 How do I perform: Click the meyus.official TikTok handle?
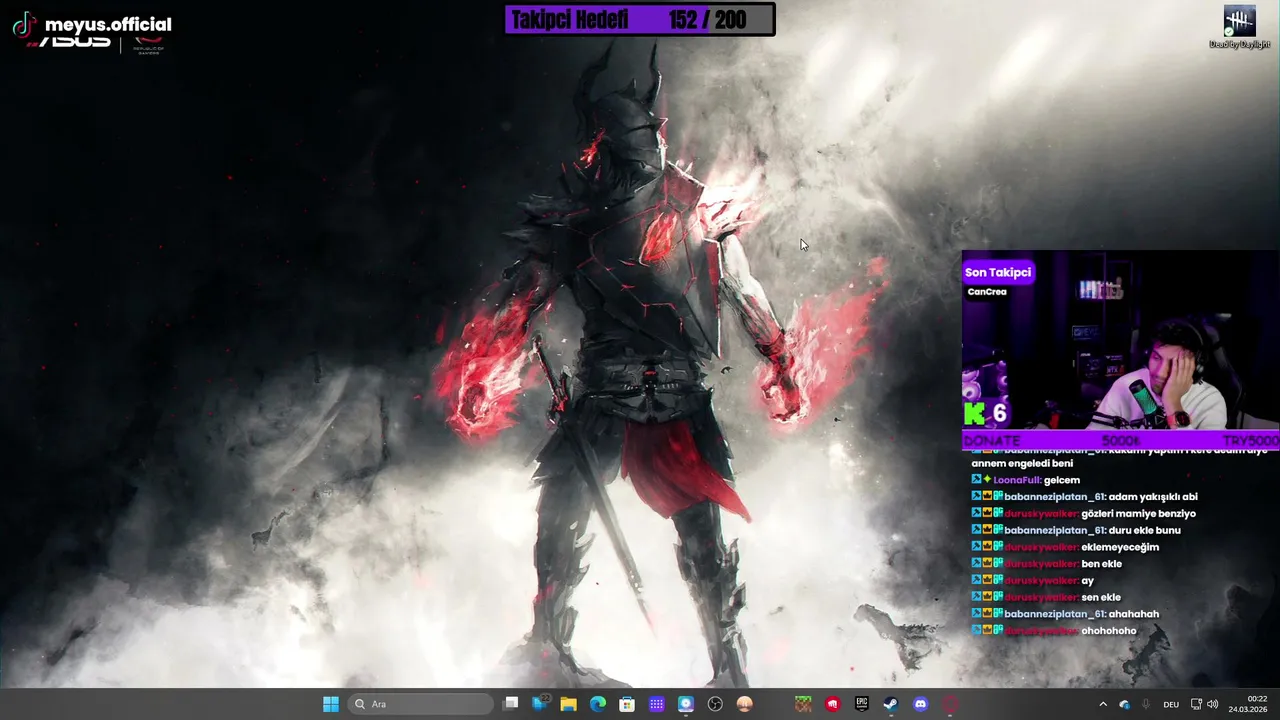pyautogui.click(x=108, y=25)
